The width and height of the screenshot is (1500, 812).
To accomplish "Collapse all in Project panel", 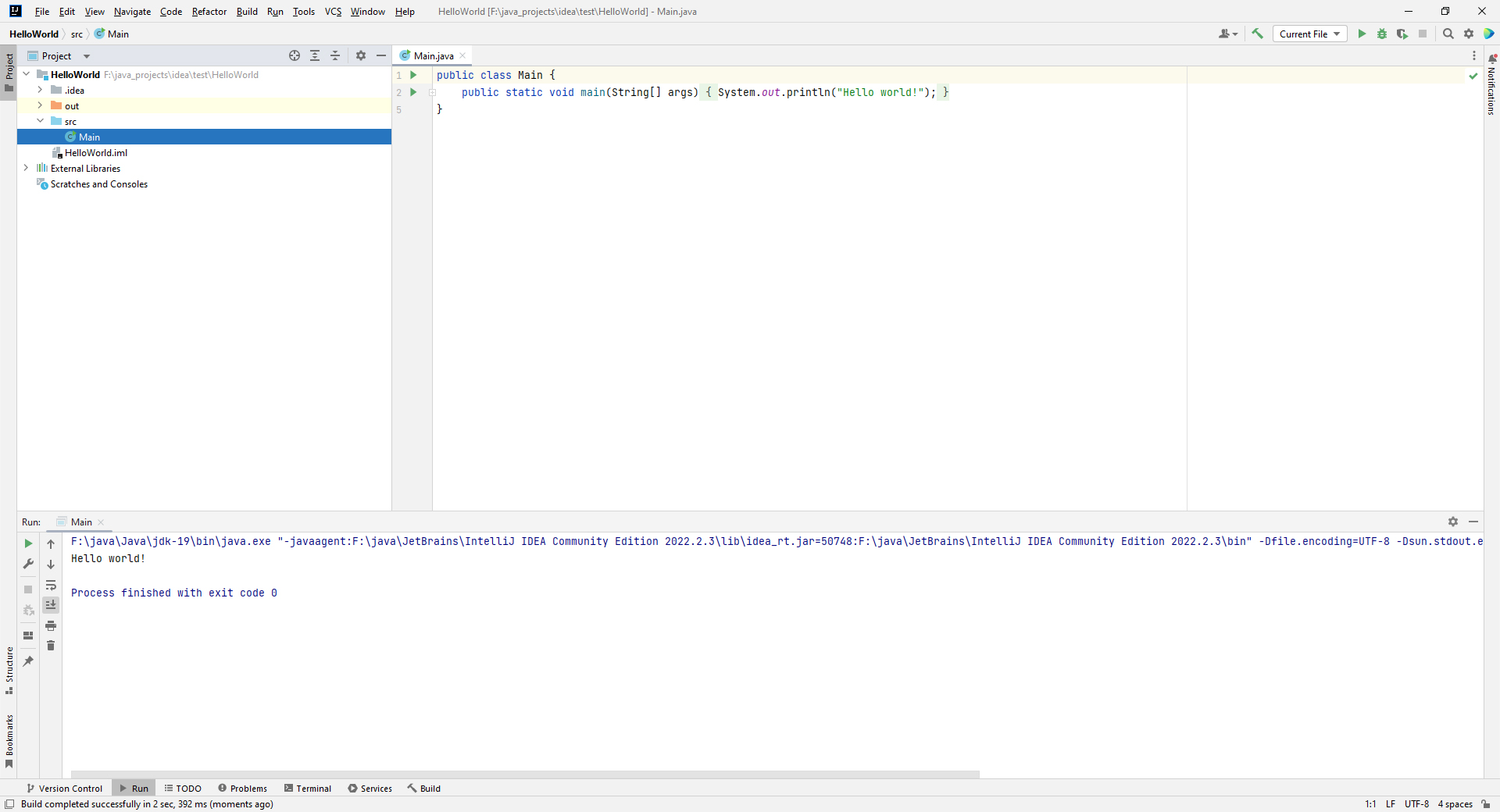I will point(335,55).
